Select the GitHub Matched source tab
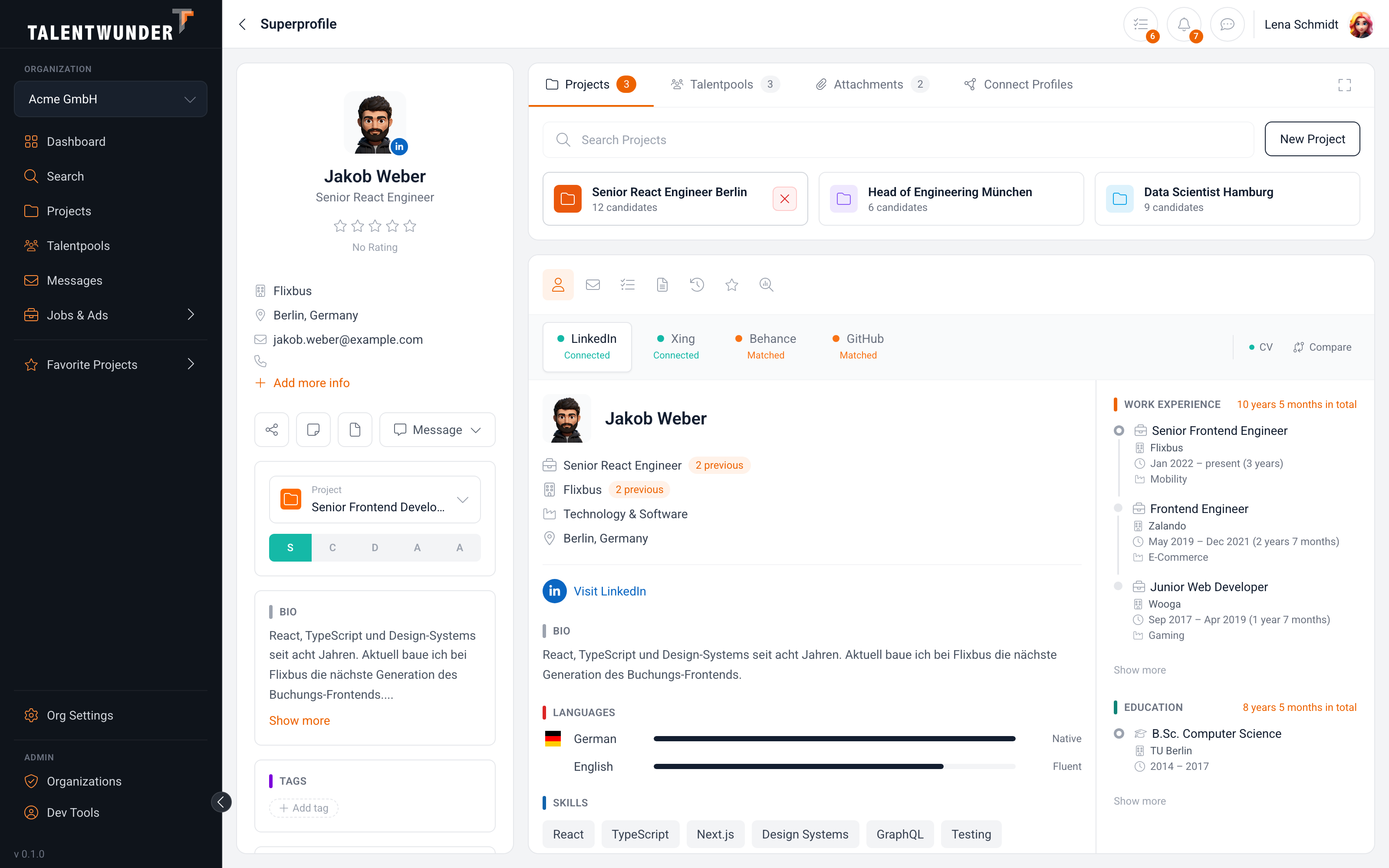The image size is (1389, 868). pos(858,347)
